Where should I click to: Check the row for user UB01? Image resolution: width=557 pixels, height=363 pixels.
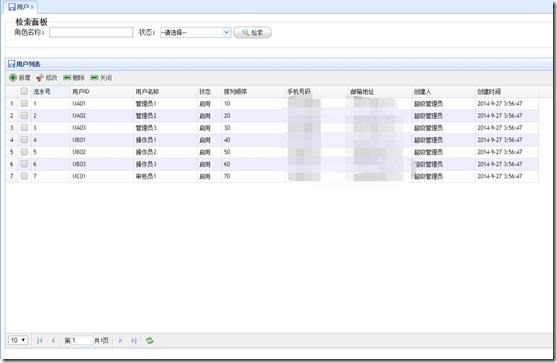(24, 140)
